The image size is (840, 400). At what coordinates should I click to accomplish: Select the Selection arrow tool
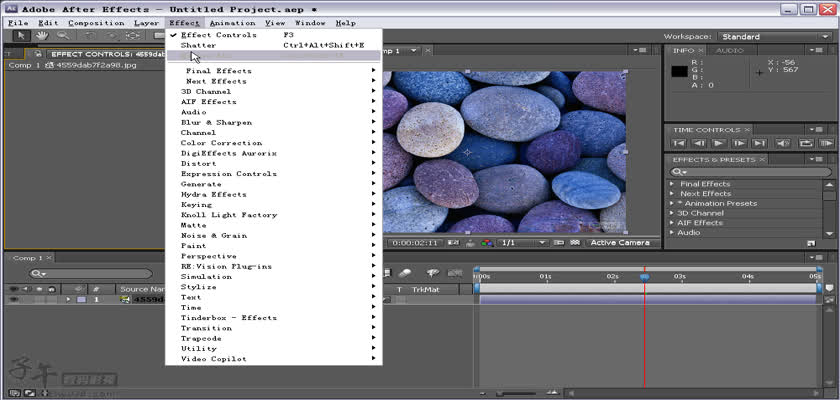coord(21,36)
